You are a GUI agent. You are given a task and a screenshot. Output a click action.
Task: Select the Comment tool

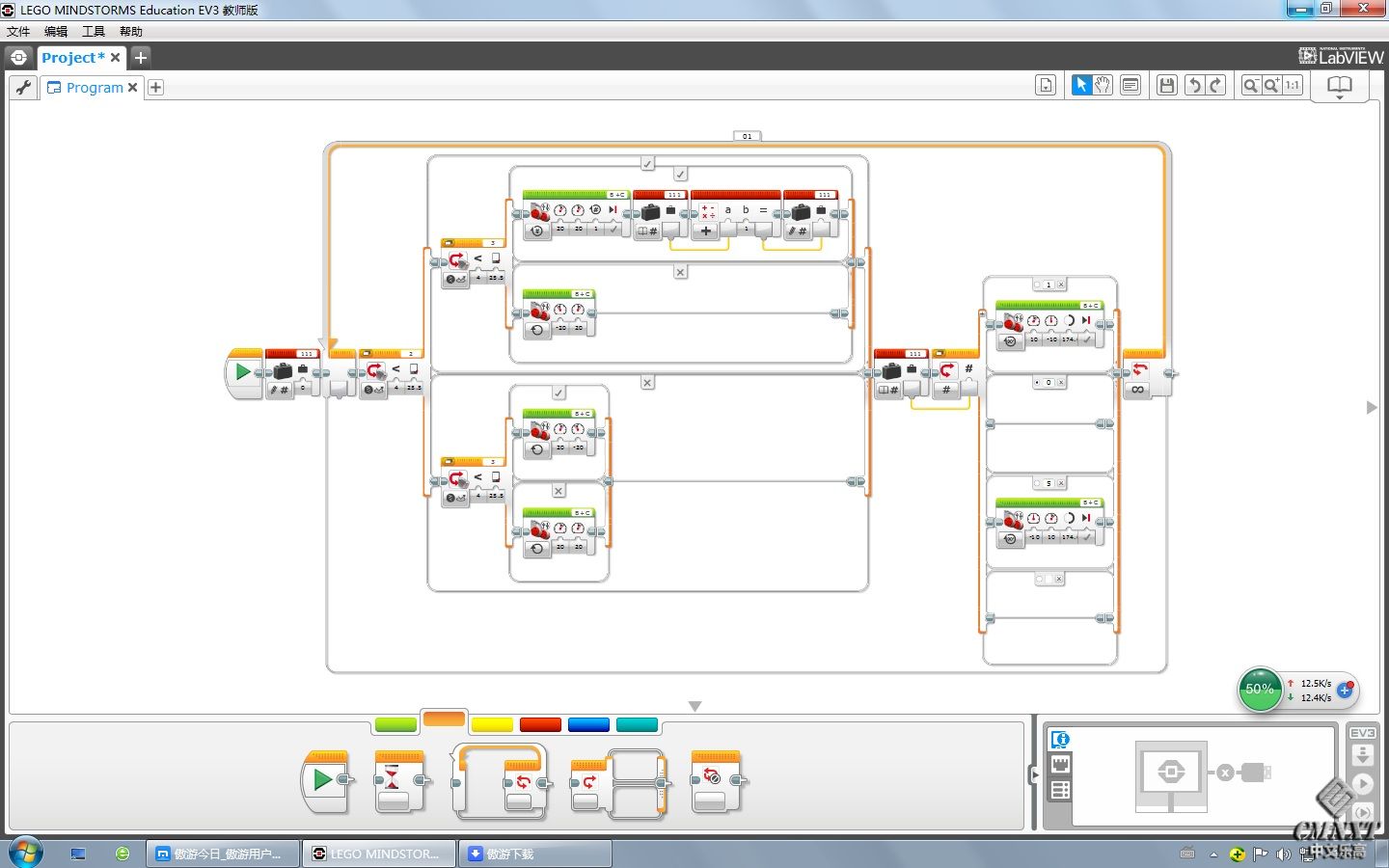(x=1130, y=86)
